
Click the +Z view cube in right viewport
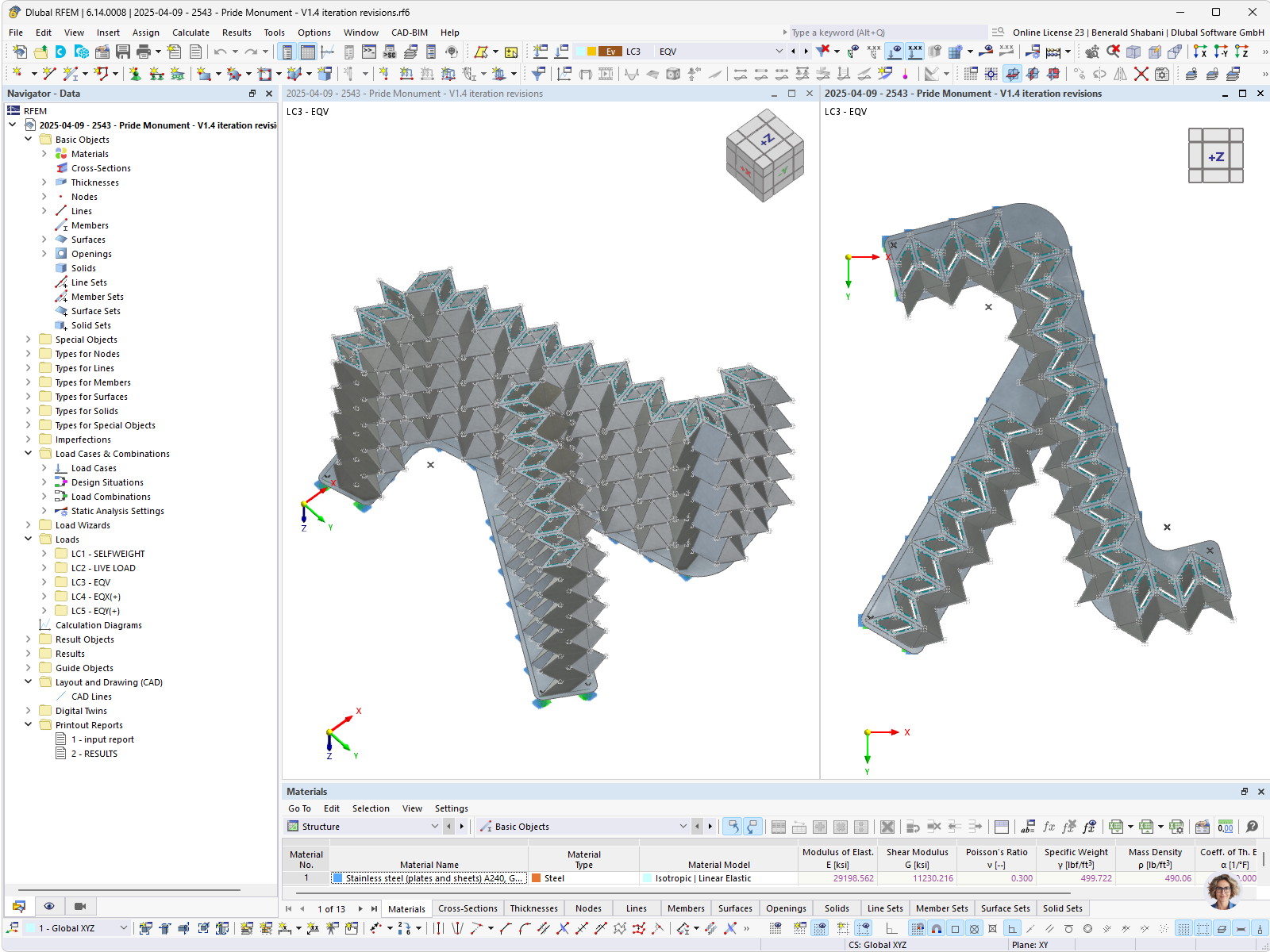click(1216, 156)
